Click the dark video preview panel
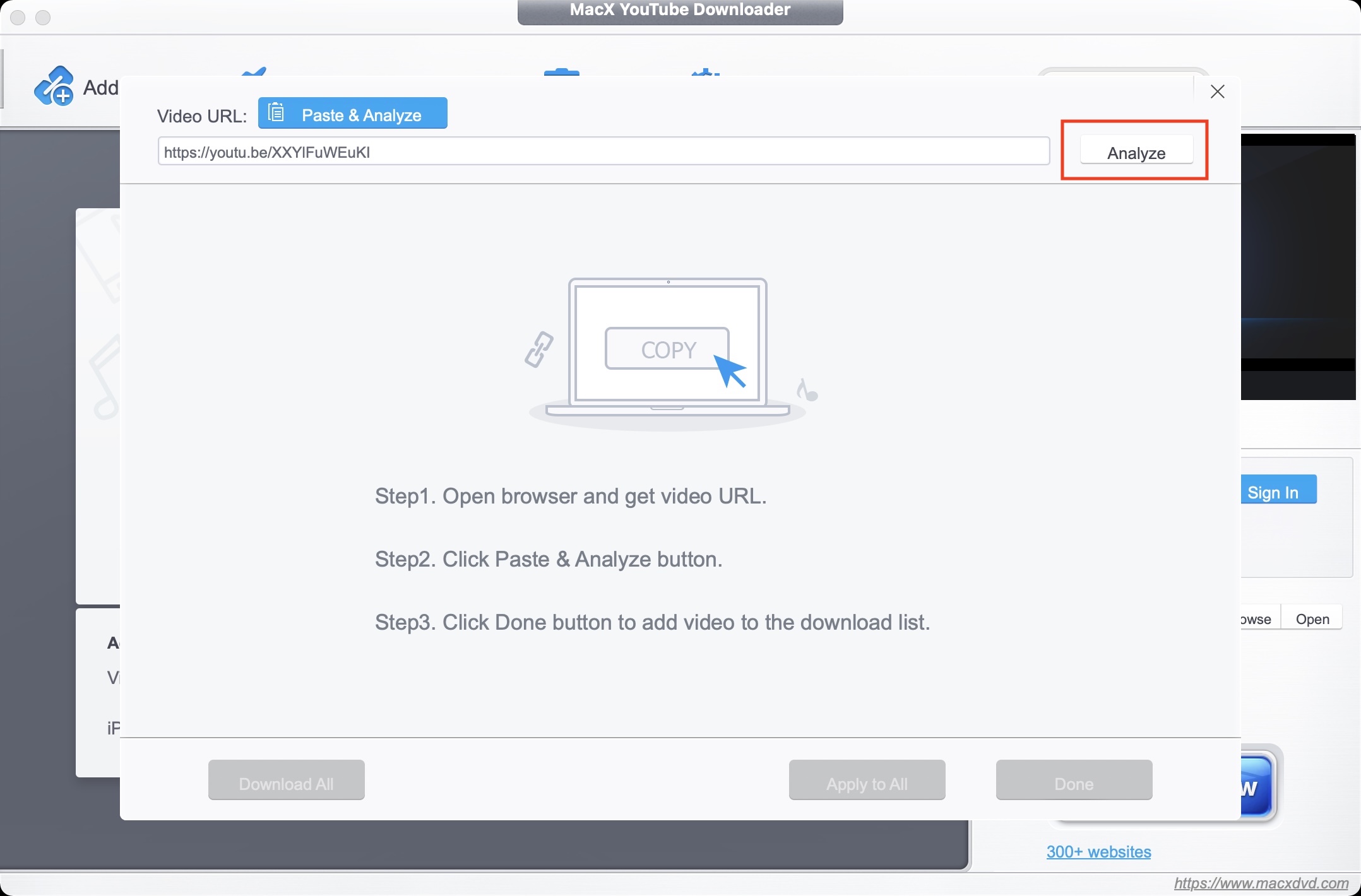The width and height of the screenshot is (1361, 896). click(1298, 265)
